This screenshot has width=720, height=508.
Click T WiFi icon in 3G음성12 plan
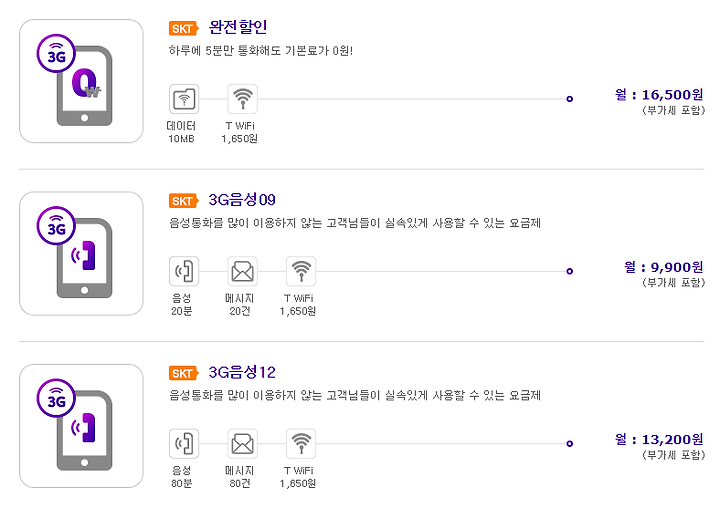tap(301, 444)
